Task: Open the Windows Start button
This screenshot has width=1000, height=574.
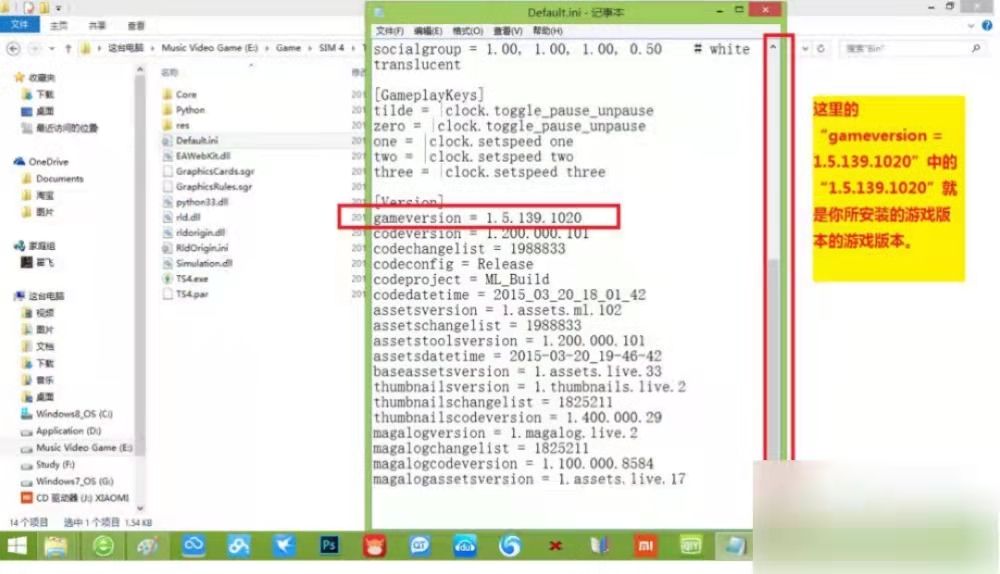Action: tap(17, 546)
